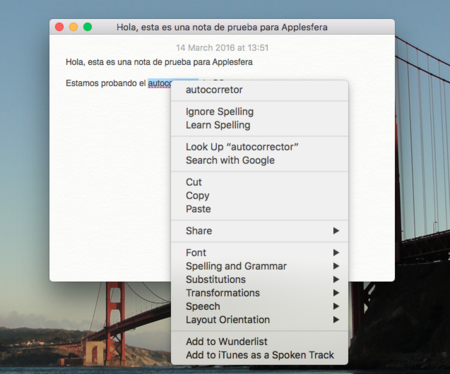Image resolution: width=450 pixels, height=374 pixels.
Task: Open the Speech submenu
Action: pyautogui.click(x=259, y=306)
